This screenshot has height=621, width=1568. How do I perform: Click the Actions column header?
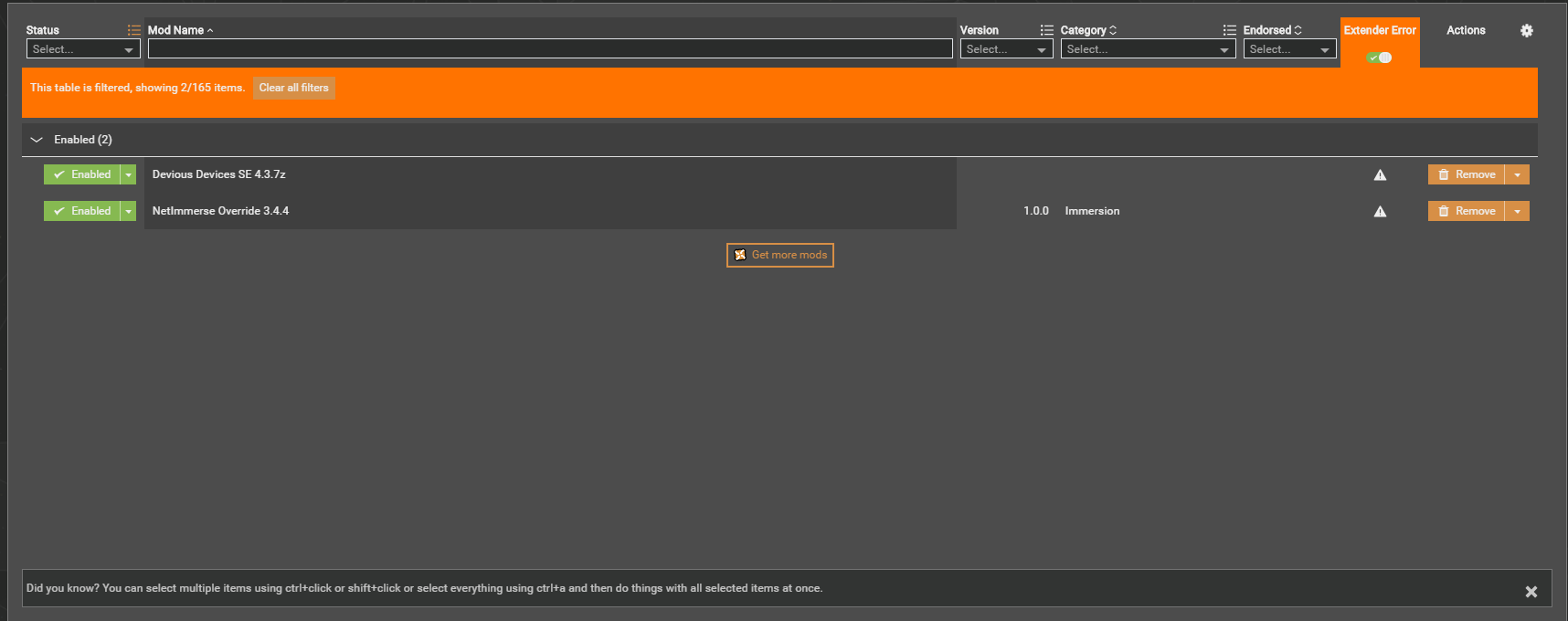coord(1466,30)
